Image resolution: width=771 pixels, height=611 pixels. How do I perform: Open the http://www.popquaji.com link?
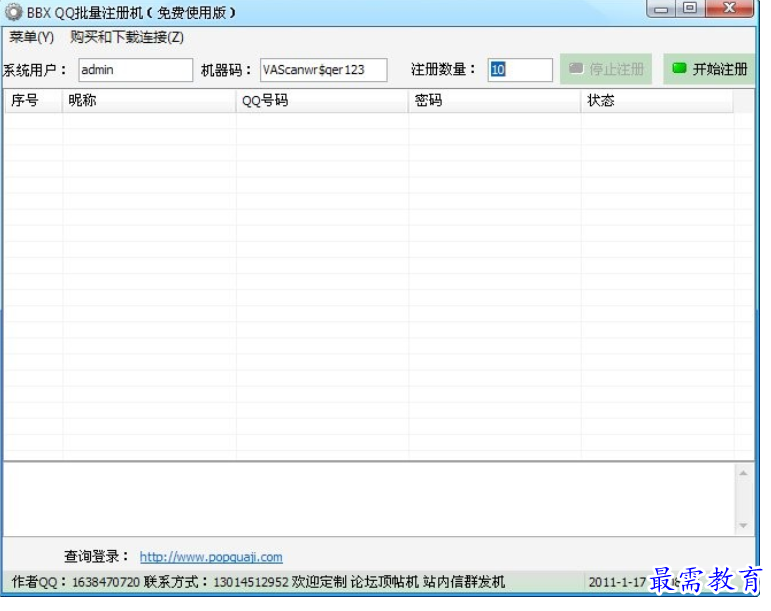(211, 557)
